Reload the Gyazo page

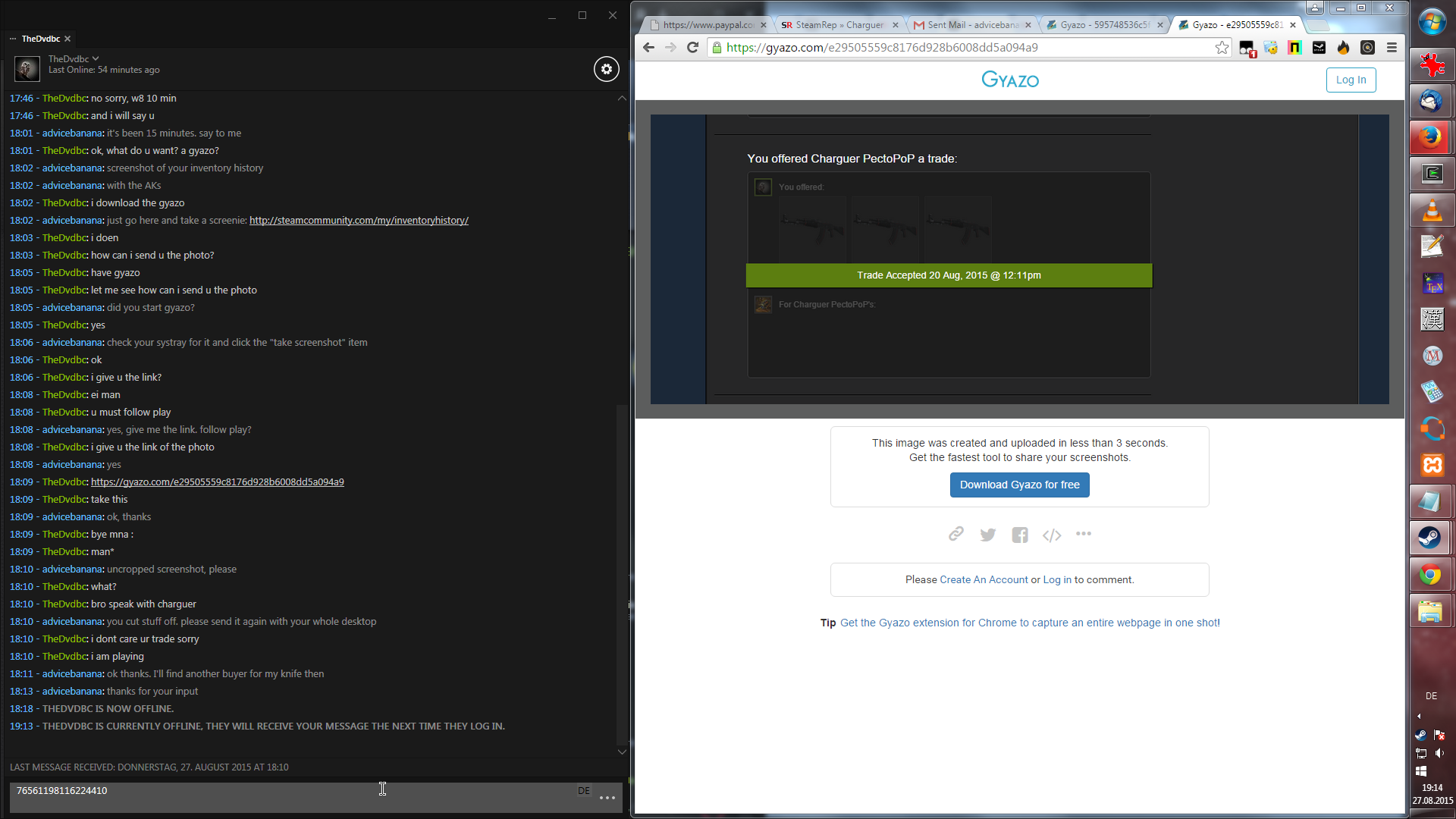(692, 48)
